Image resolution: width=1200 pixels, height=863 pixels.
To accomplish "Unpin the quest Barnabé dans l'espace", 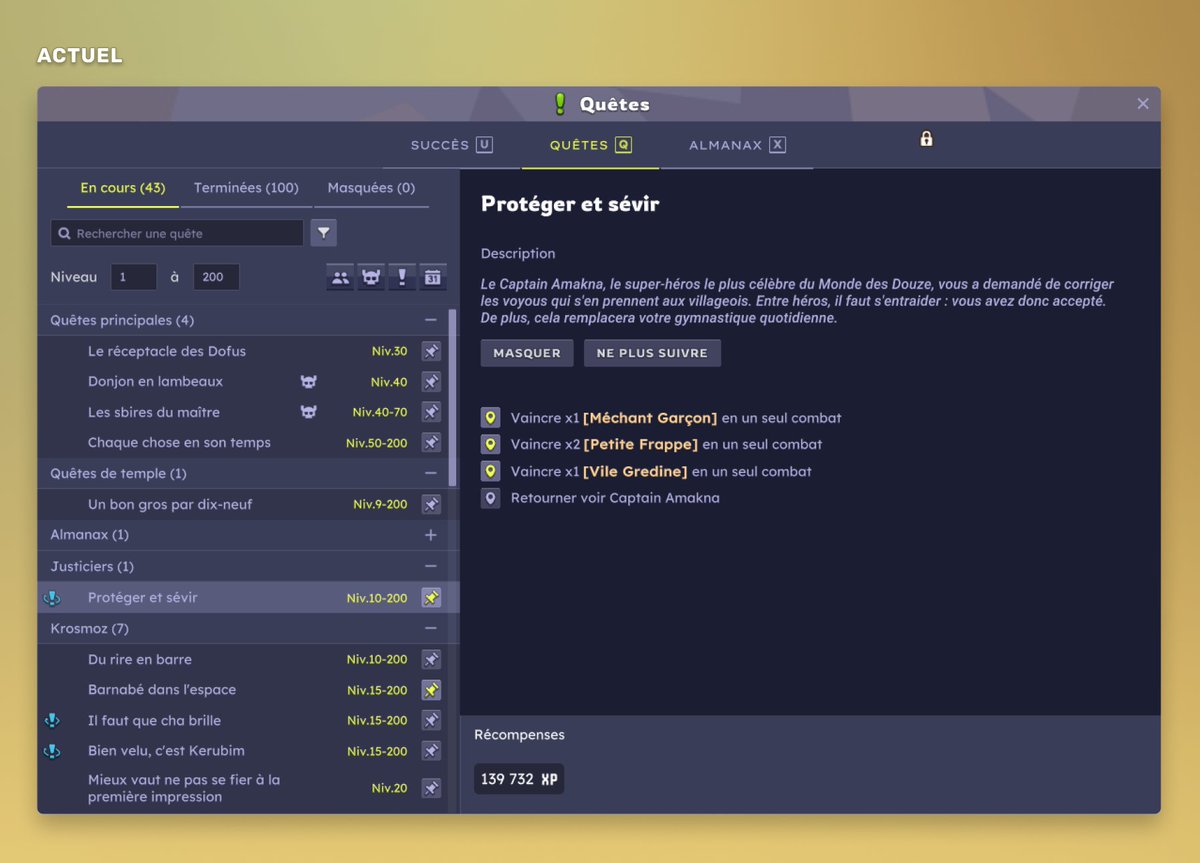I will click(431, 690).
